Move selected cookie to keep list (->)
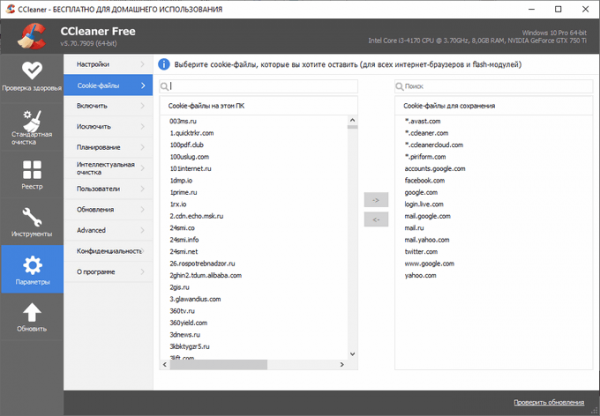Viewport: 600px width, 416px height. click(x=376, y=200)
